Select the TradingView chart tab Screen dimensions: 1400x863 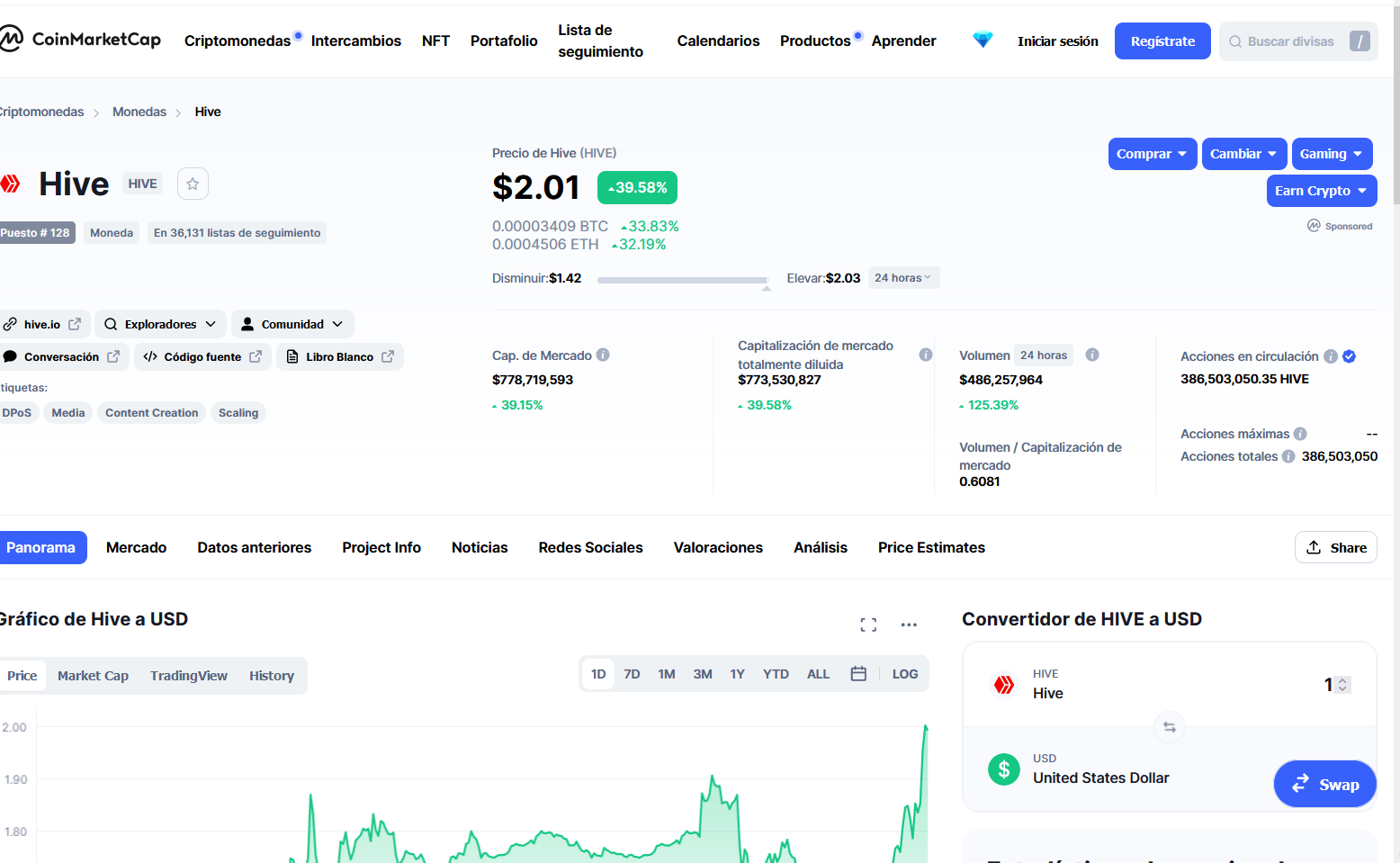pyautogui.click(x=189, y=676)
